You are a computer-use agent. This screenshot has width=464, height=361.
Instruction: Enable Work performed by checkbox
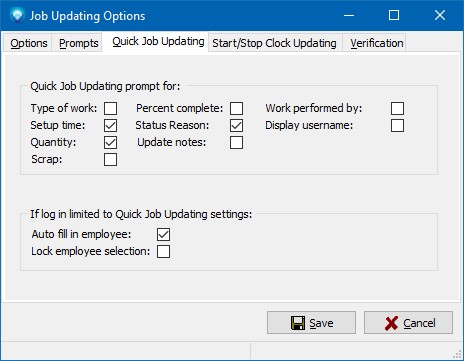tap(397, 108)
